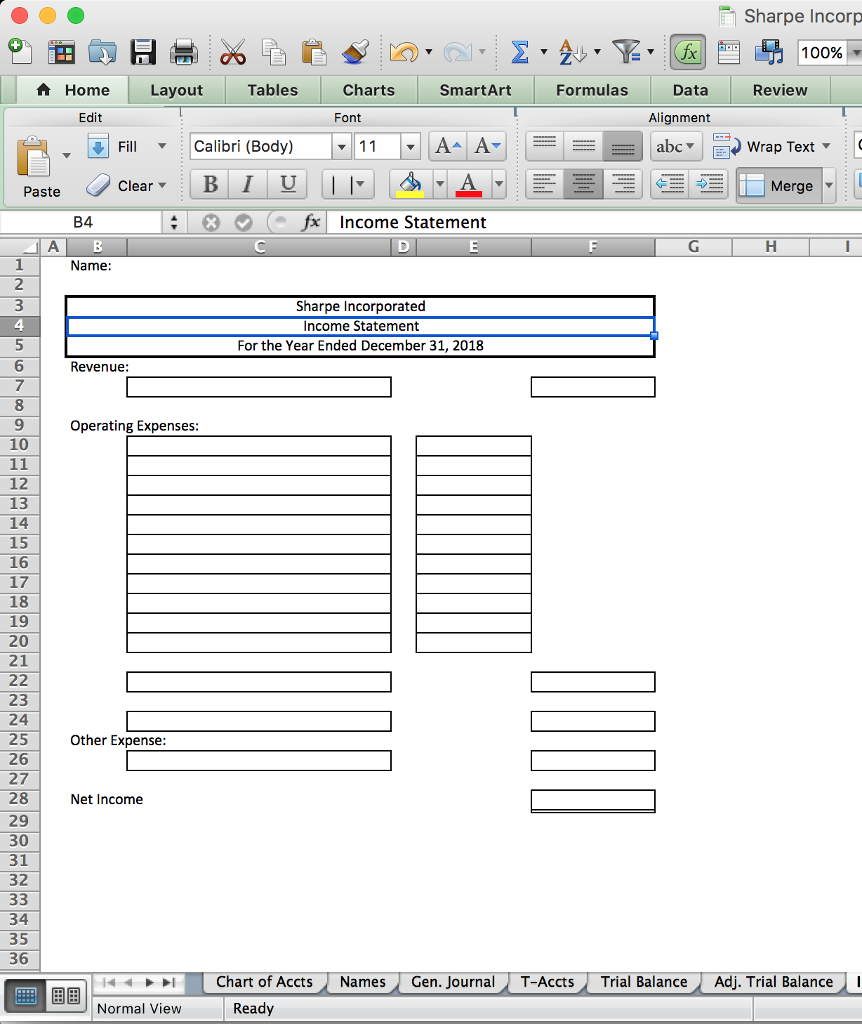Apply red font color with the A swatch
862x1024 pixels.
[x=470, y=184]
